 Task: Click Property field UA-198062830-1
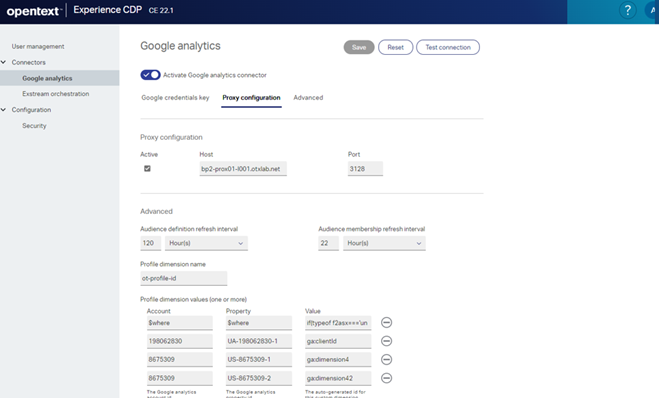pyautogui.click(x=258, y=341)
